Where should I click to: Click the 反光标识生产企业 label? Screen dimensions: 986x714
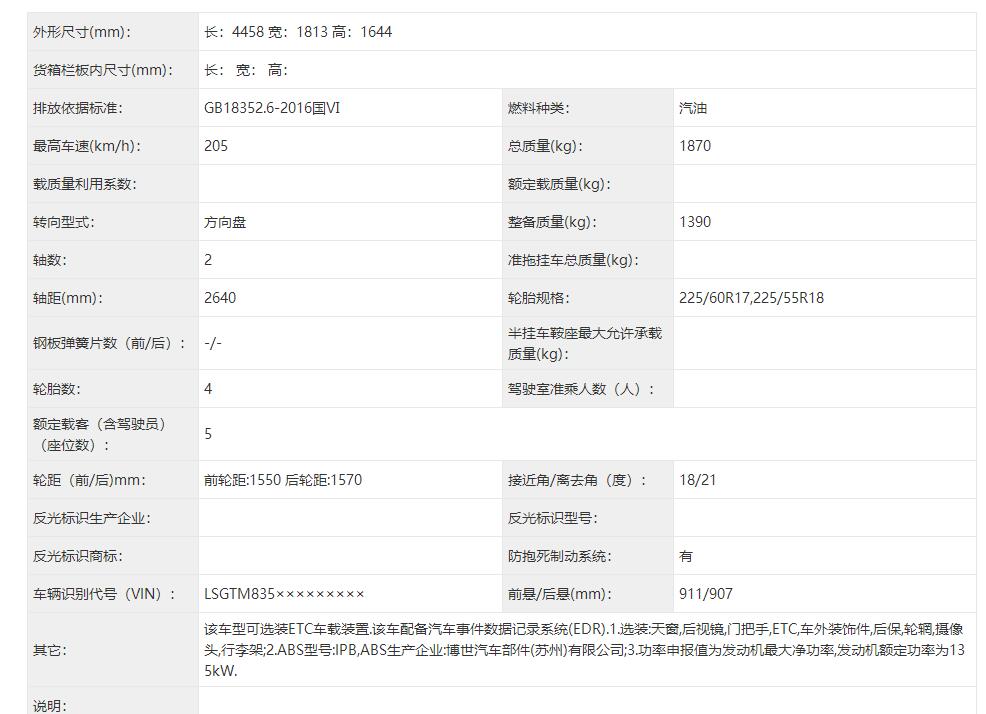(x=91, y=518)
